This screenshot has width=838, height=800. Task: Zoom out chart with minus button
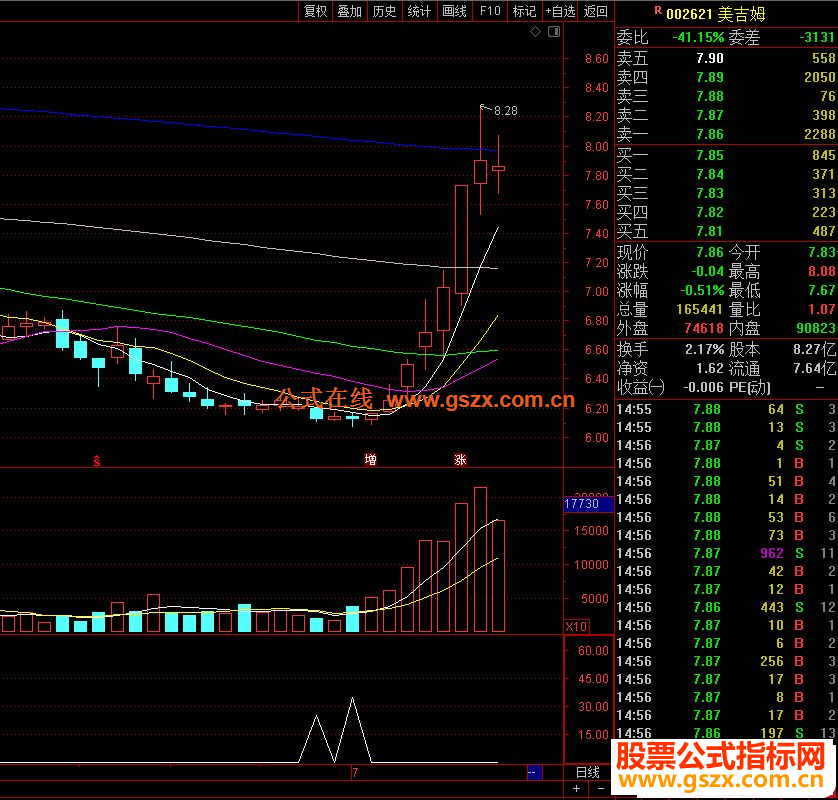[601, 789]
